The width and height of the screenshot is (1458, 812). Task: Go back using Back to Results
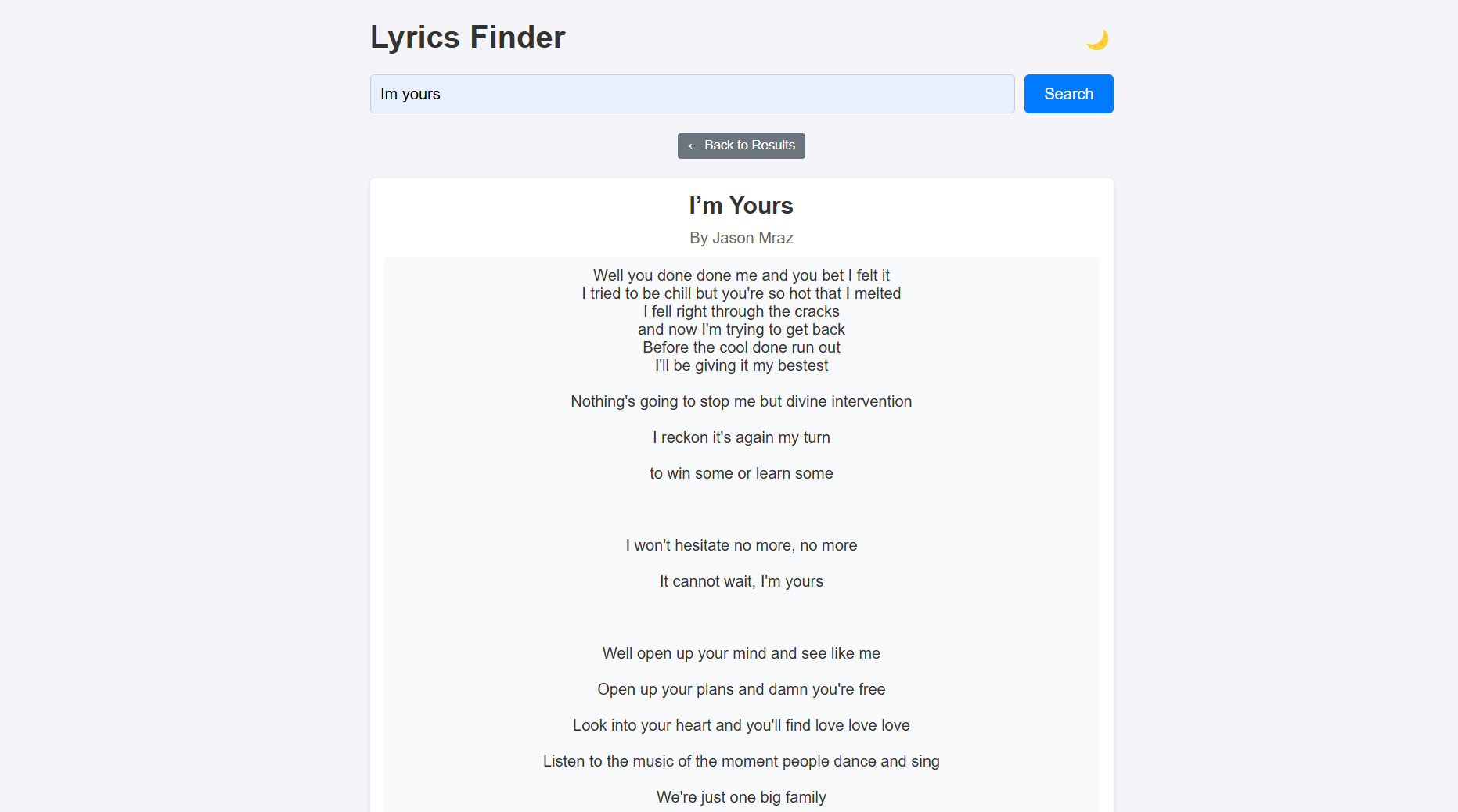[741, 146]
